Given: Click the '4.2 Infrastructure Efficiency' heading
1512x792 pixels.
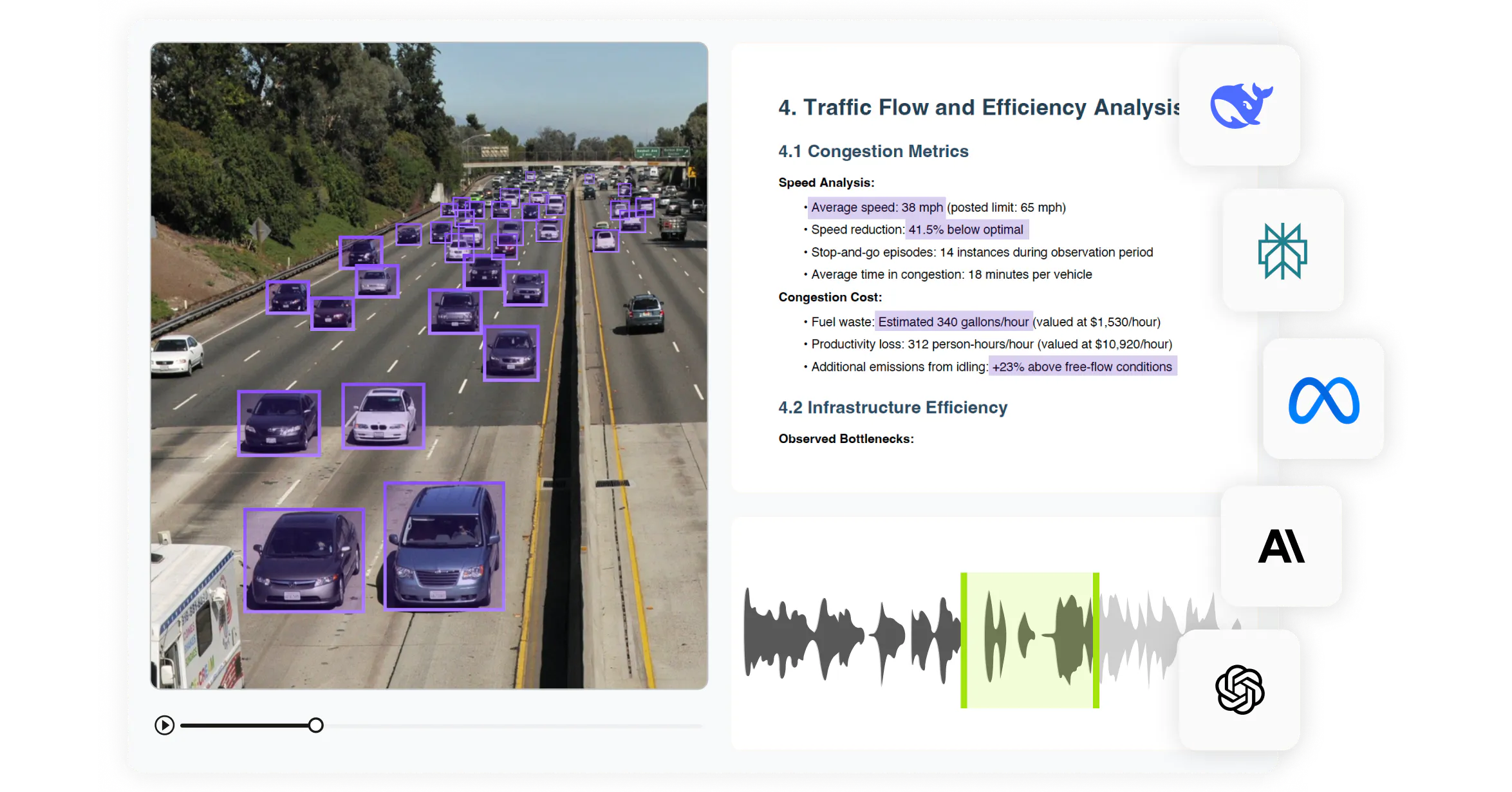Looking at the screenshot, I should pos(892,408).
